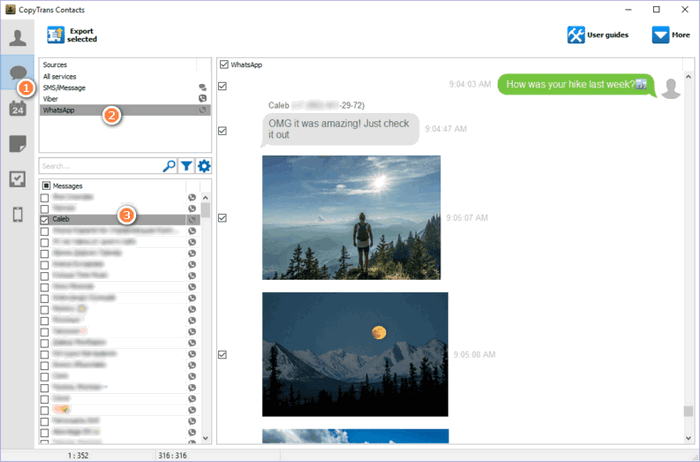The image size is (700, 462).
Task: Toggle the WhatsApp header checkbox in chat pane
Action: click(x=224, y=65)
